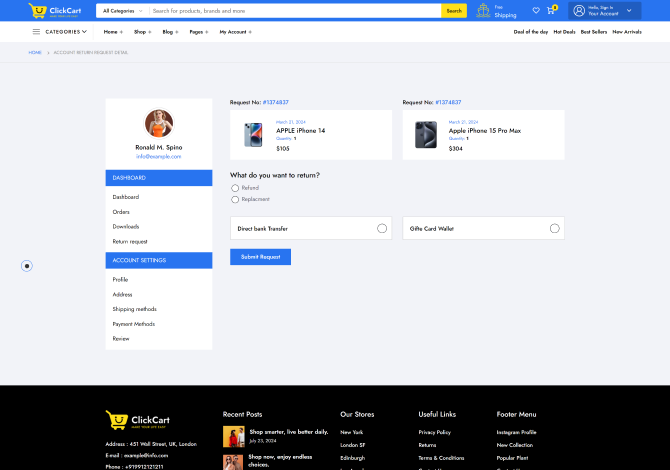Open the wishlist heart icon

coord(536,11)
